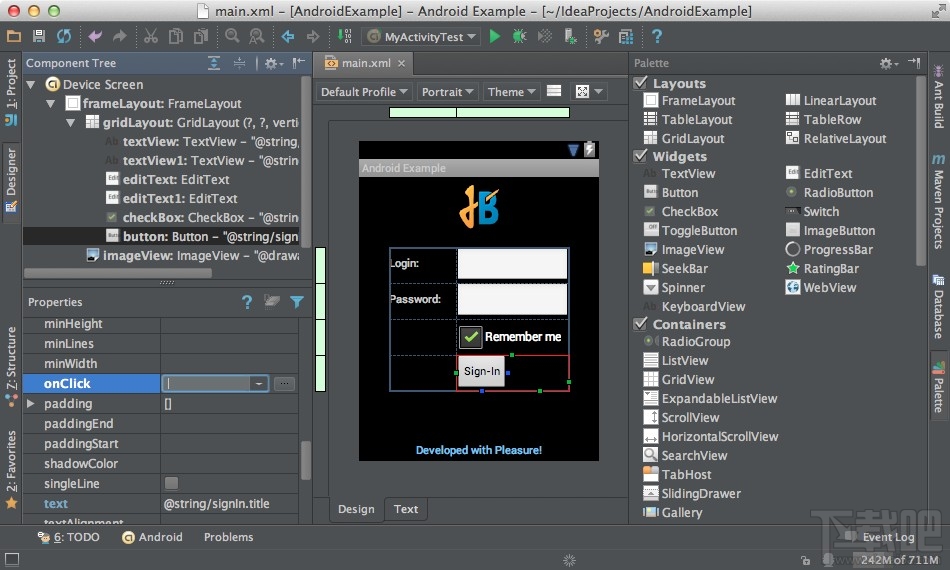The image size is (950, 570).
Task: Switch to the Text editor tab
Action: [405, 509]
